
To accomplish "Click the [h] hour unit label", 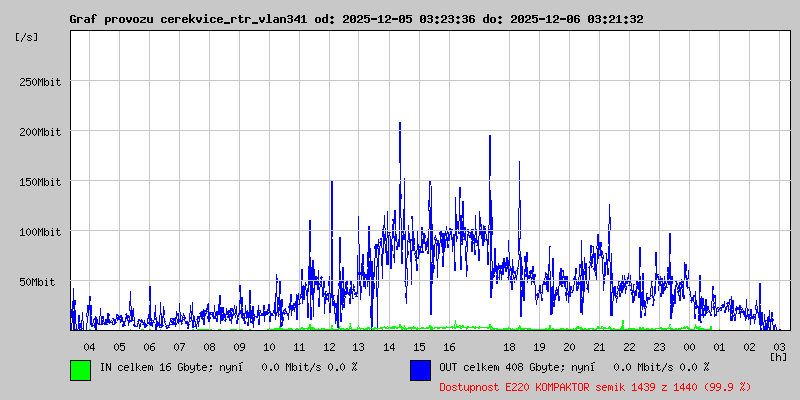I will coord(778,357).
